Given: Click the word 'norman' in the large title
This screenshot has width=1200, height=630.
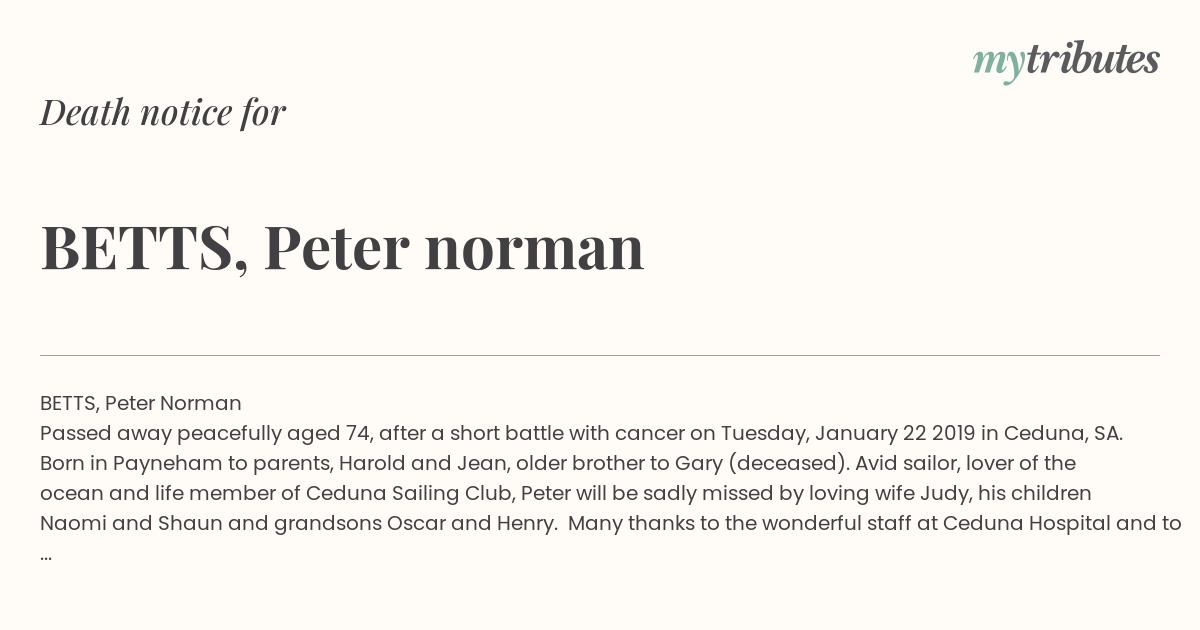Looking at the screenshot, I should 535,250.
